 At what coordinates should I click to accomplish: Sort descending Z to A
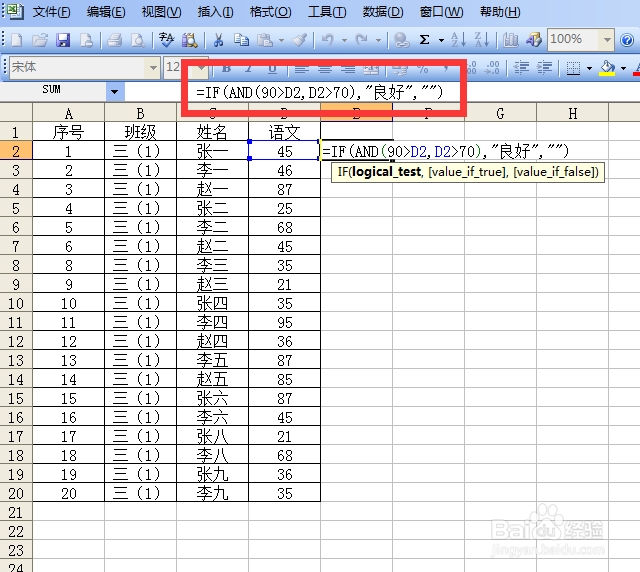tap(482, 40)
